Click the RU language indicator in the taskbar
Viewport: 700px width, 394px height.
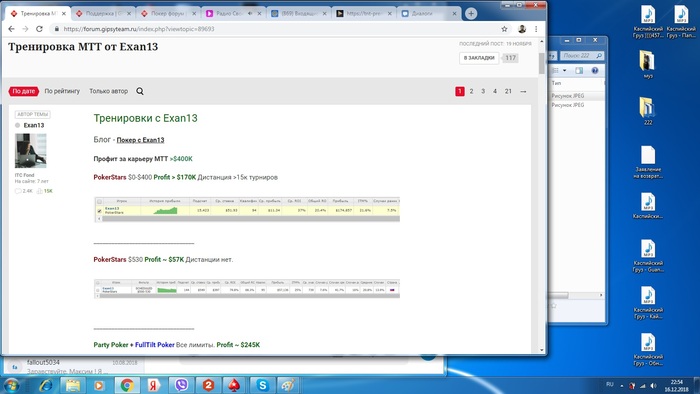click(x=610, y=385)
